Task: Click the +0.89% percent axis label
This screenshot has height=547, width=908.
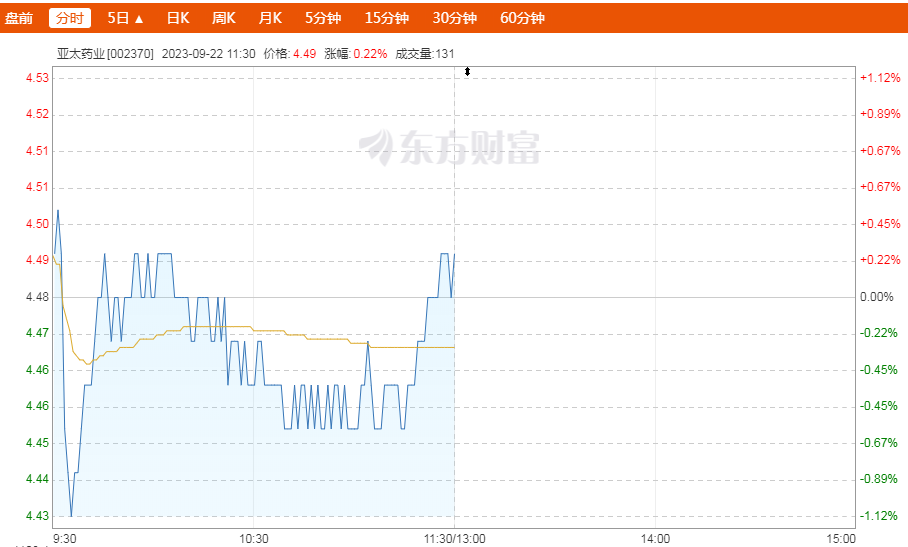Action: (880, 114)
